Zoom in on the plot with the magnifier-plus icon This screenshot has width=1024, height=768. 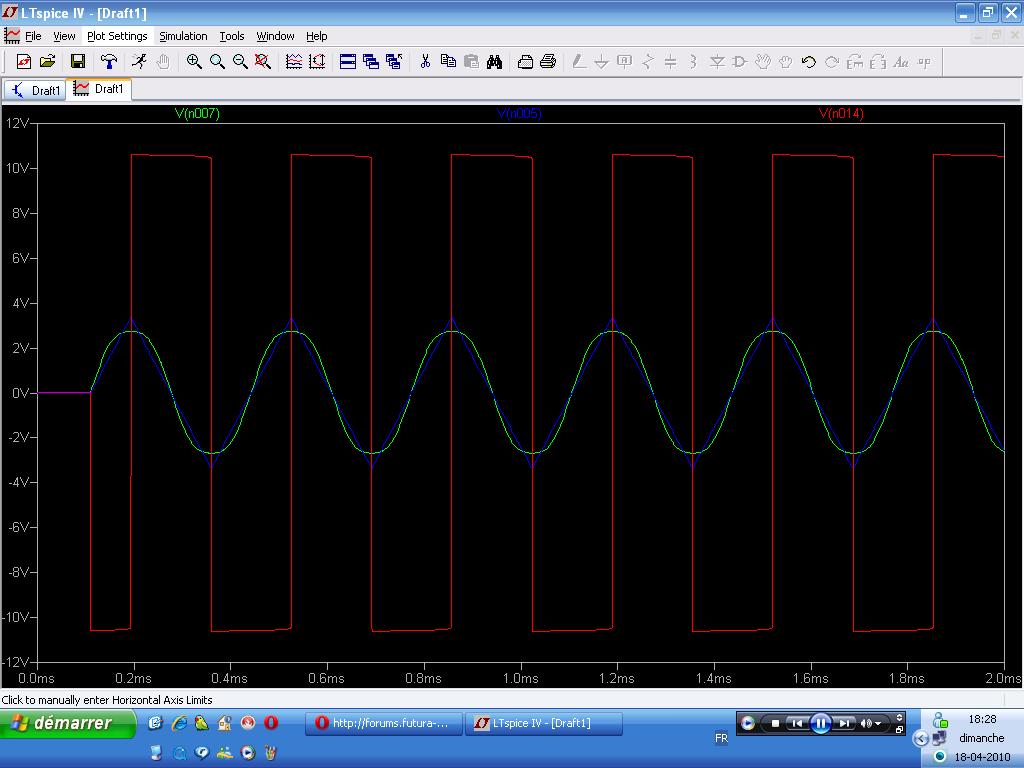tap(194, 62)
